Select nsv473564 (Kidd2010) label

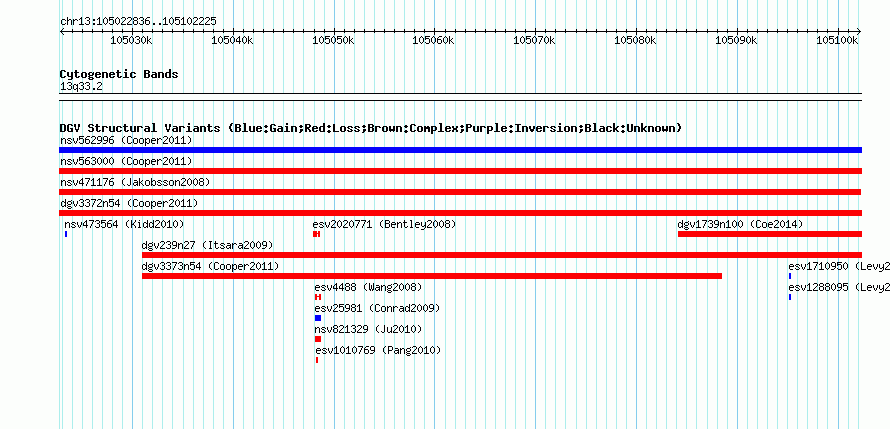124,224
